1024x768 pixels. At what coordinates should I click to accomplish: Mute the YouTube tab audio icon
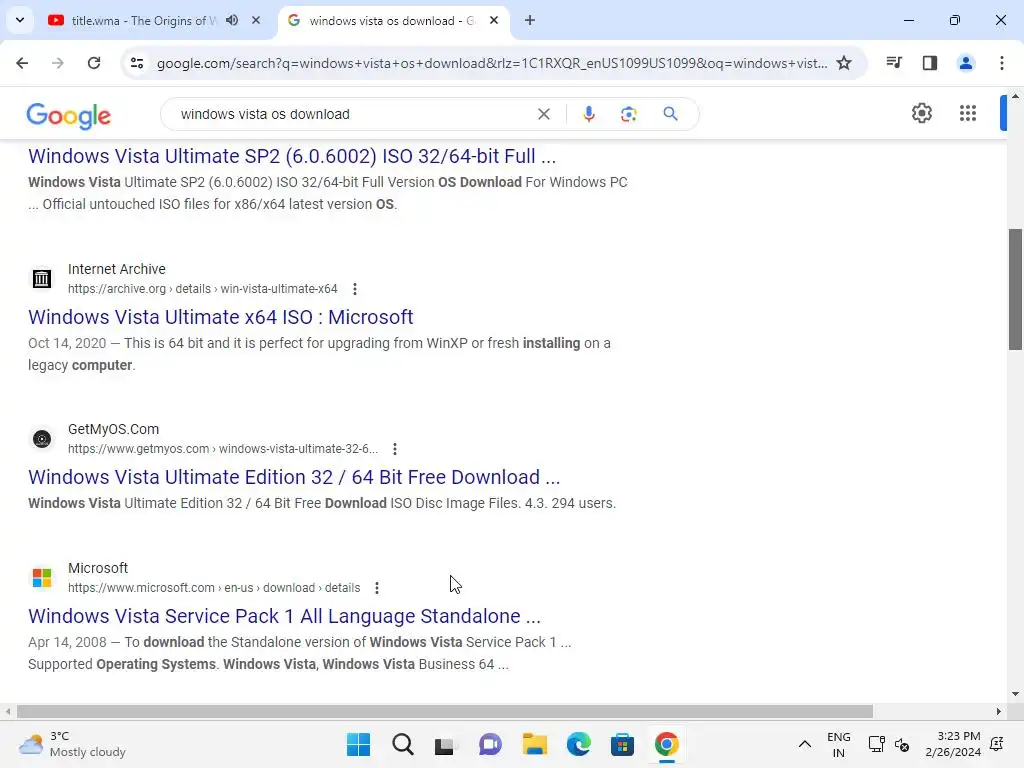pyautogui.click(x=232, y=20)
